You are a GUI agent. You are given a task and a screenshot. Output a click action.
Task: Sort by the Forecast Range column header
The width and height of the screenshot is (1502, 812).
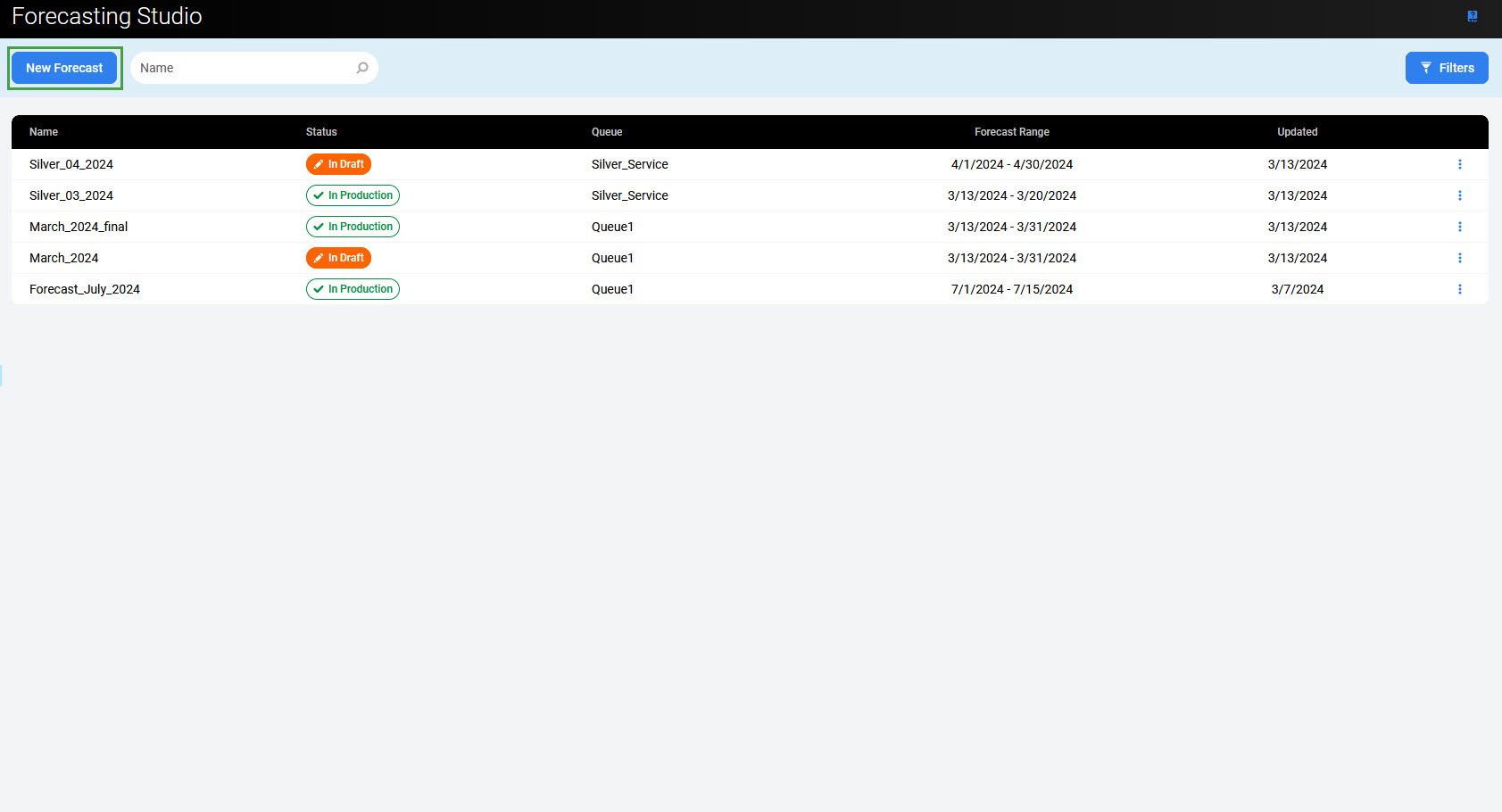pyautogui.click(x=1011, y=132)
